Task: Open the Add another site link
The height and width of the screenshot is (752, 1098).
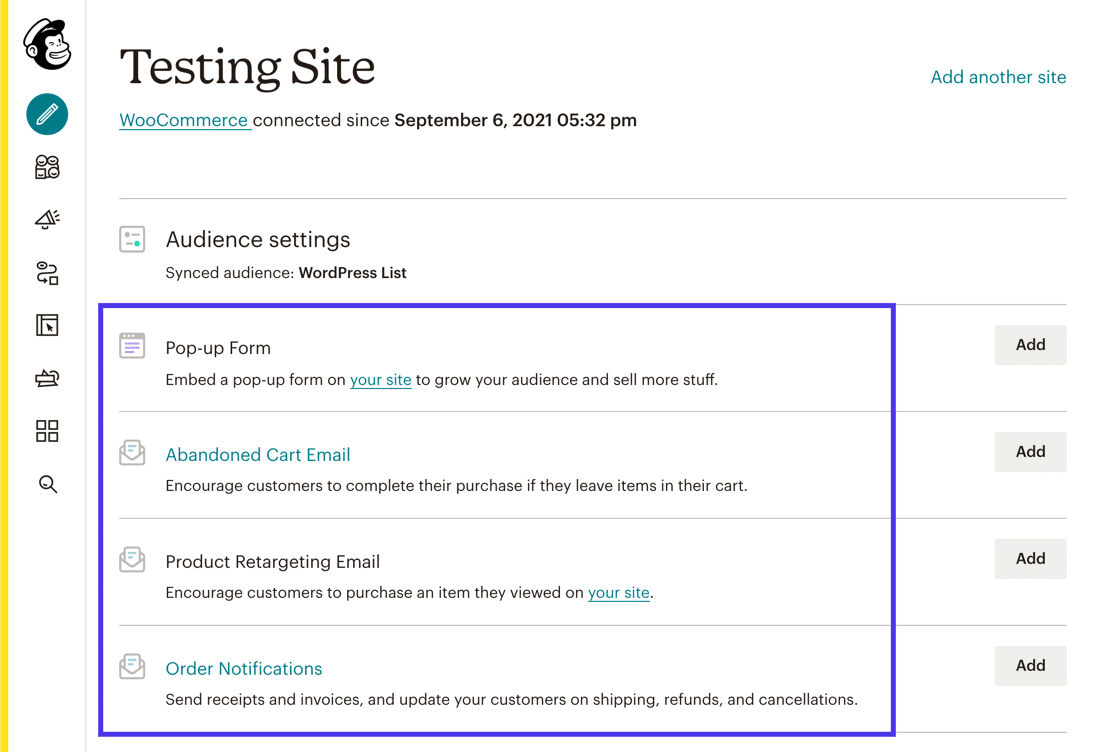Action: 998,77
